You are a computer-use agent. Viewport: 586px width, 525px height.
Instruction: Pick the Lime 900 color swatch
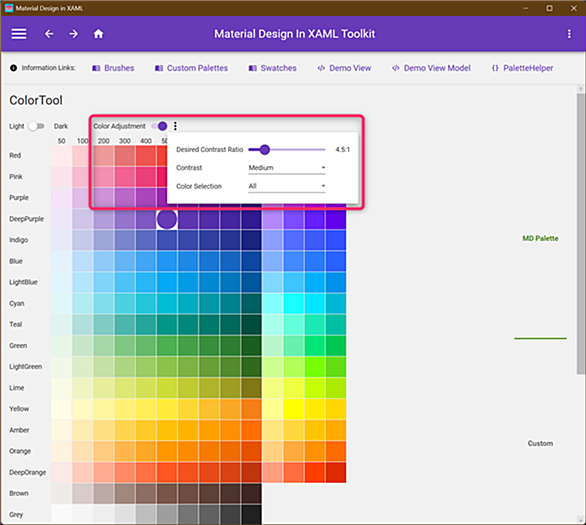251,388
